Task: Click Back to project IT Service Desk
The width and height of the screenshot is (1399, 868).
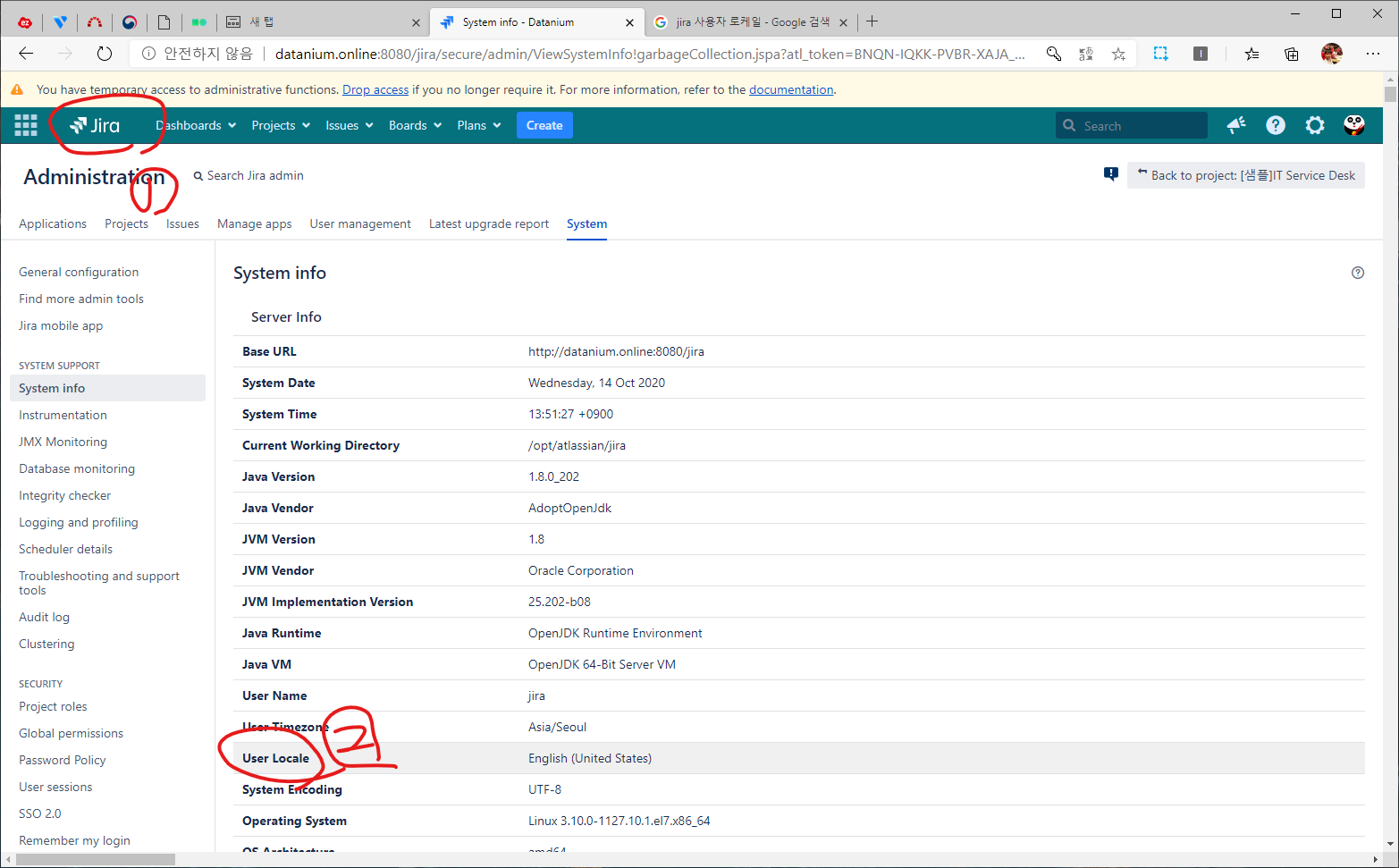Action: pos(1246,175)
